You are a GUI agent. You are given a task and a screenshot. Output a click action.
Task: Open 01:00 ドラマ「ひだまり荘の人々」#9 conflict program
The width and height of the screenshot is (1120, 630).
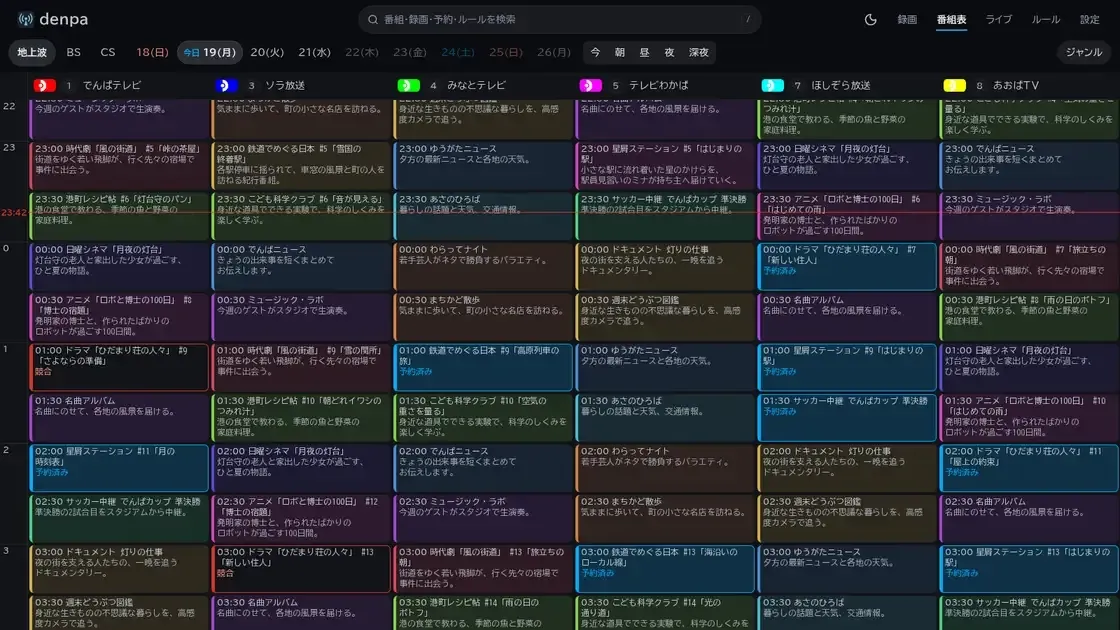click(x=119, y=367)
